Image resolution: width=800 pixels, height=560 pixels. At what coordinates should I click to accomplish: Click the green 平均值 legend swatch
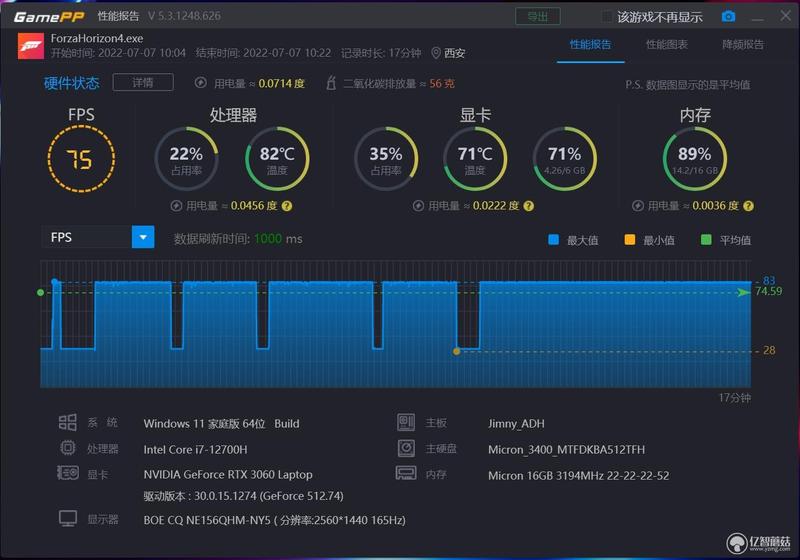click(706, 240)
